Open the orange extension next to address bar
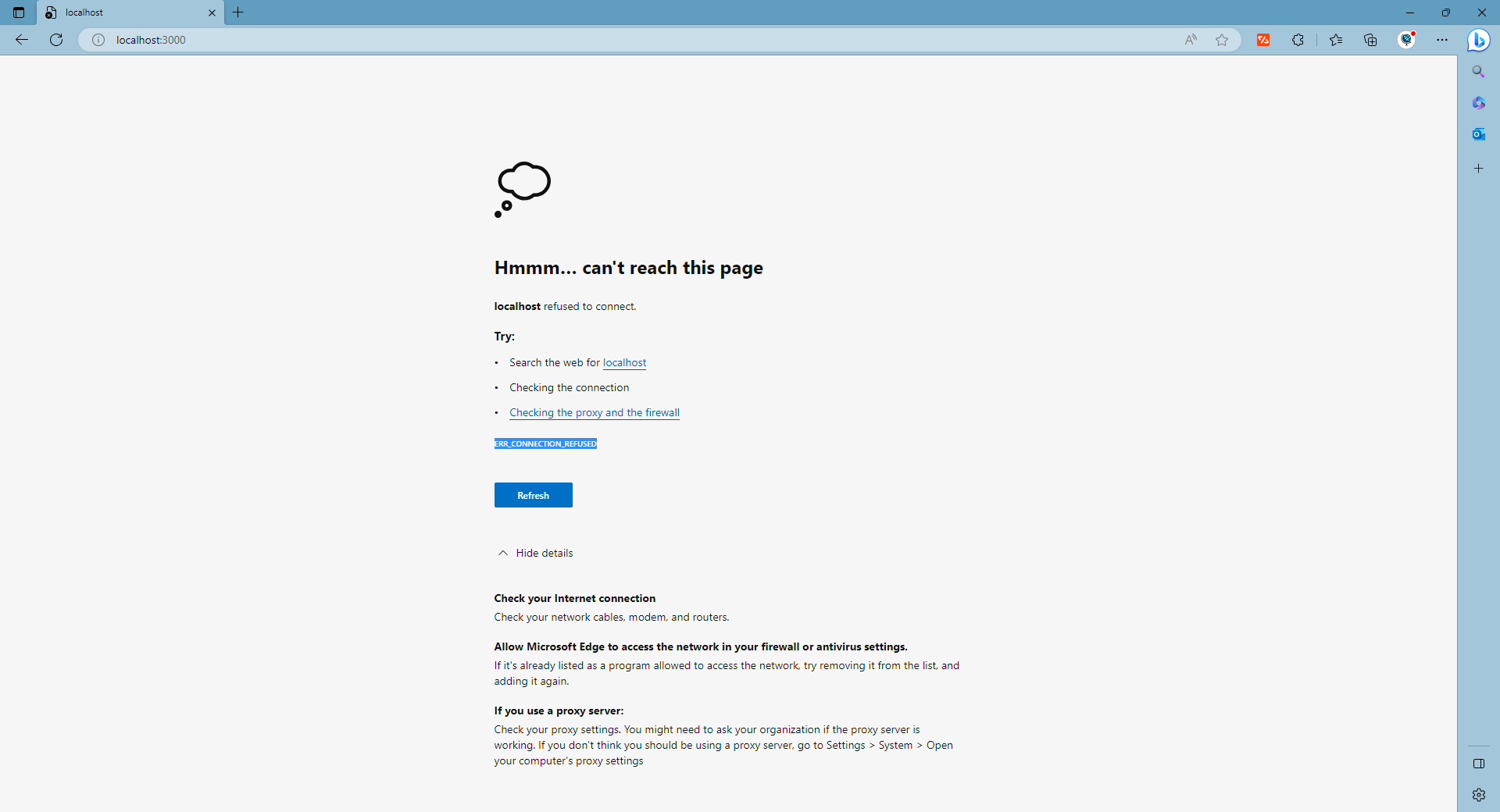The height and width of the screenshot is (812, 1500). 1262,40
